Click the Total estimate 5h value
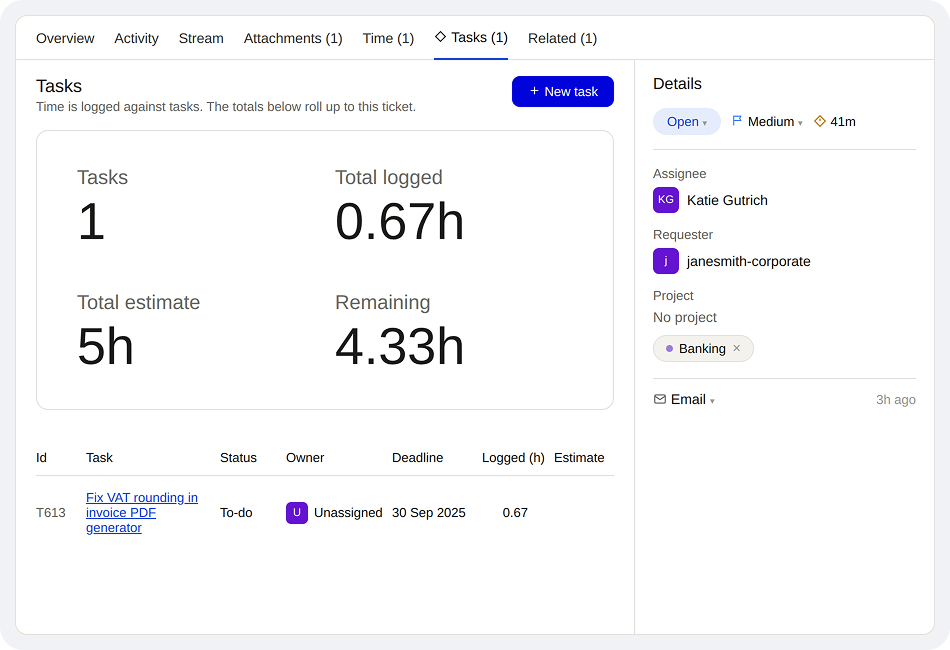950x650 pixels. pyautogui.click(x=105, y=347)
